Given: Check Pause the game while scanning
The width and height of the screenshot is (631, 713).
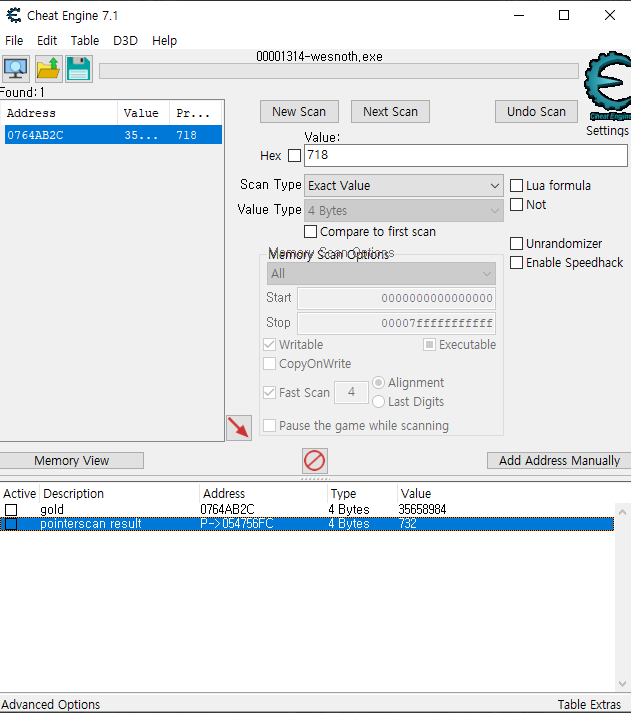Looking at the screenshot, I should point(269,425).
